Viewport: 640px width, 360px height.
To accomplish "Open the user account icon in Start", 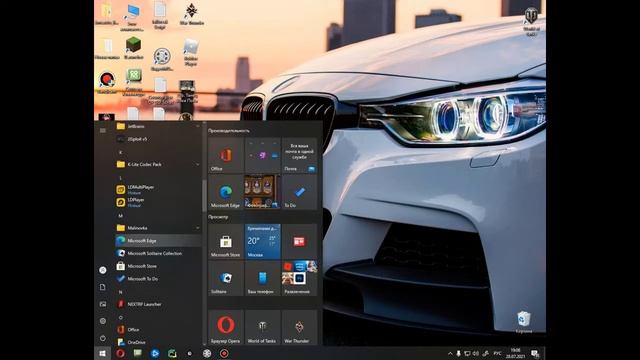I will [x=103, y=270].
